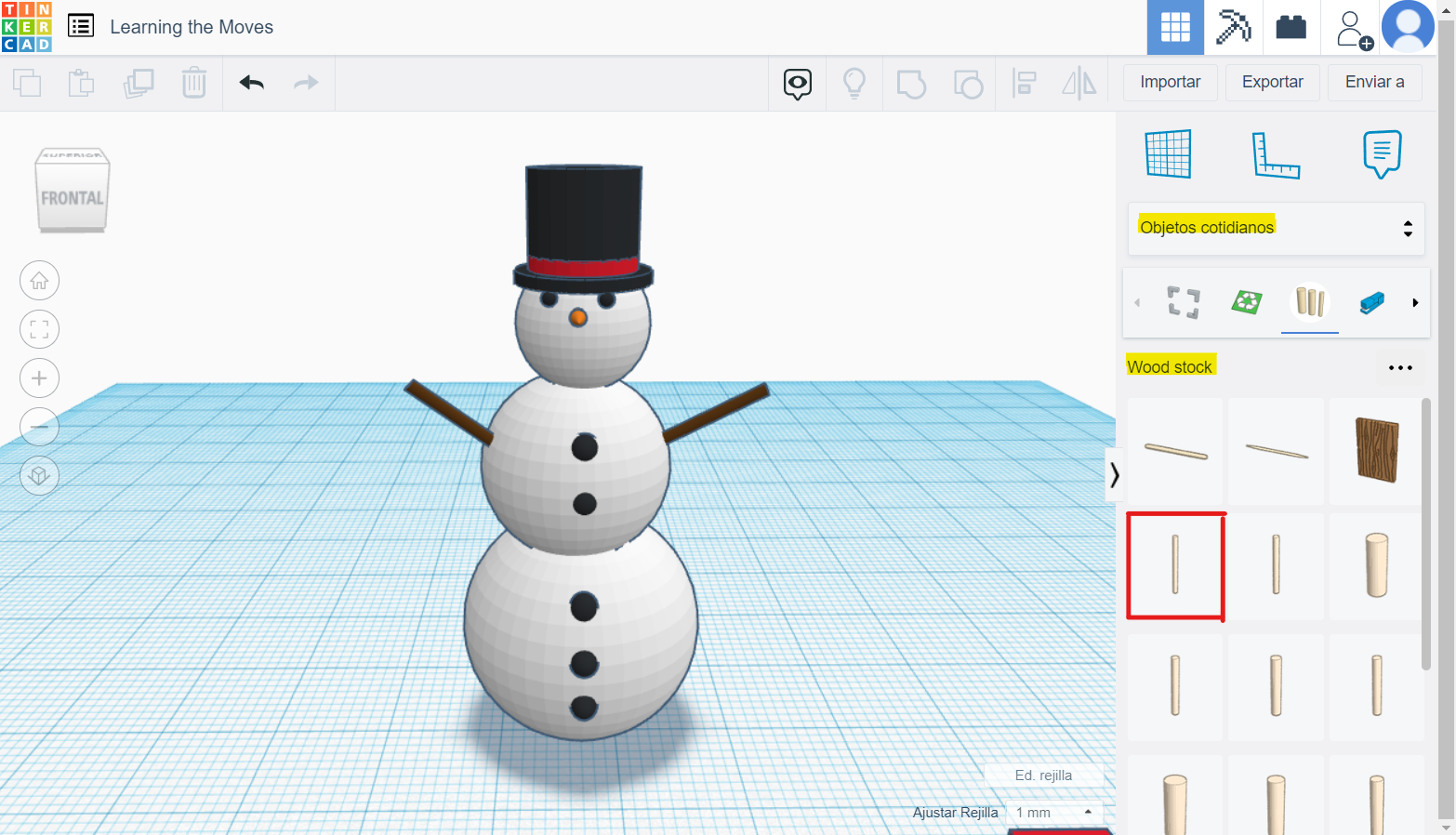The height and width of the screenshot is (835, 1456).
Task: Pick the thick wood cylinder shape
Action: point(1376,565)
